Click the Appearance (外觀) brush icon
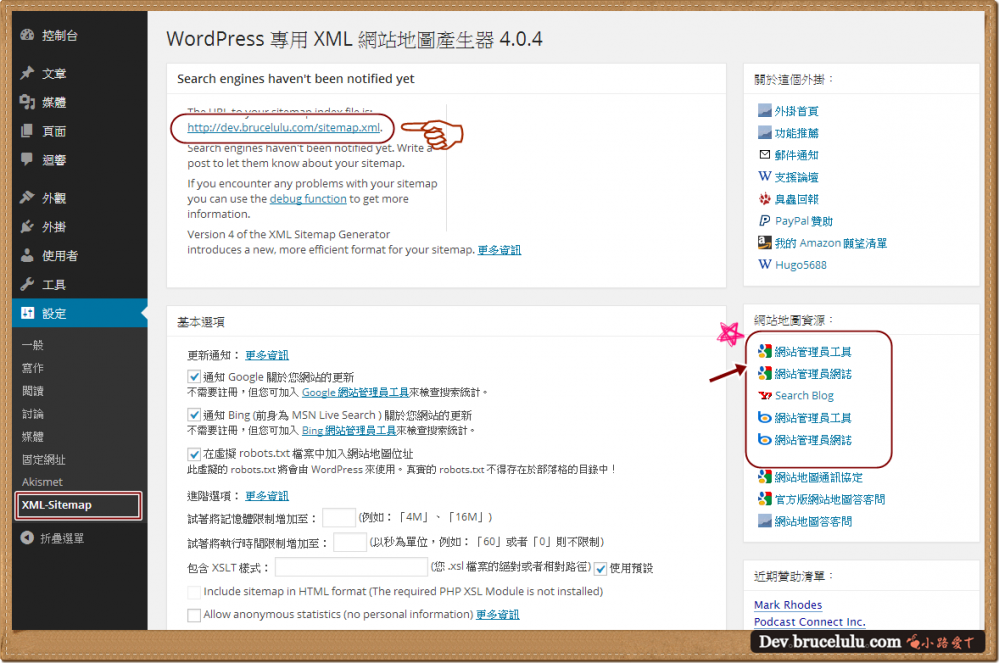Screen dimensions: 999x663 coord(27,197)
